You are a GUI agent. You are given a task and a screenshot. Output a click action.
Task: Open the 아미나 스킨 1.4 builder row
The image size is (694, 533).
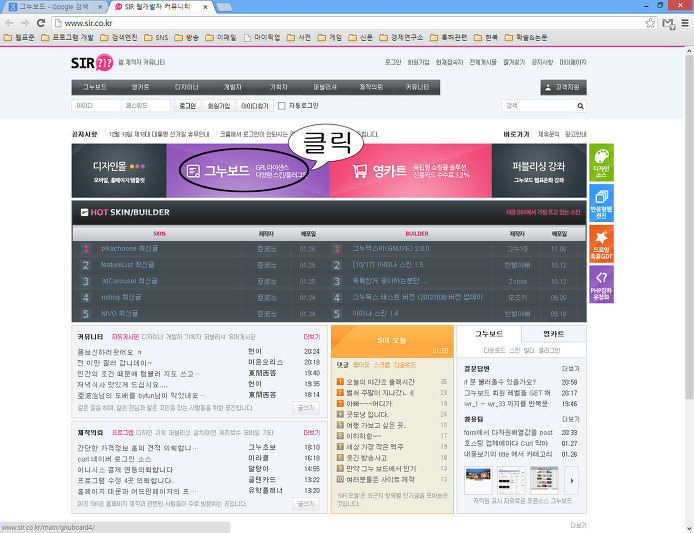(x=375, y=314)
